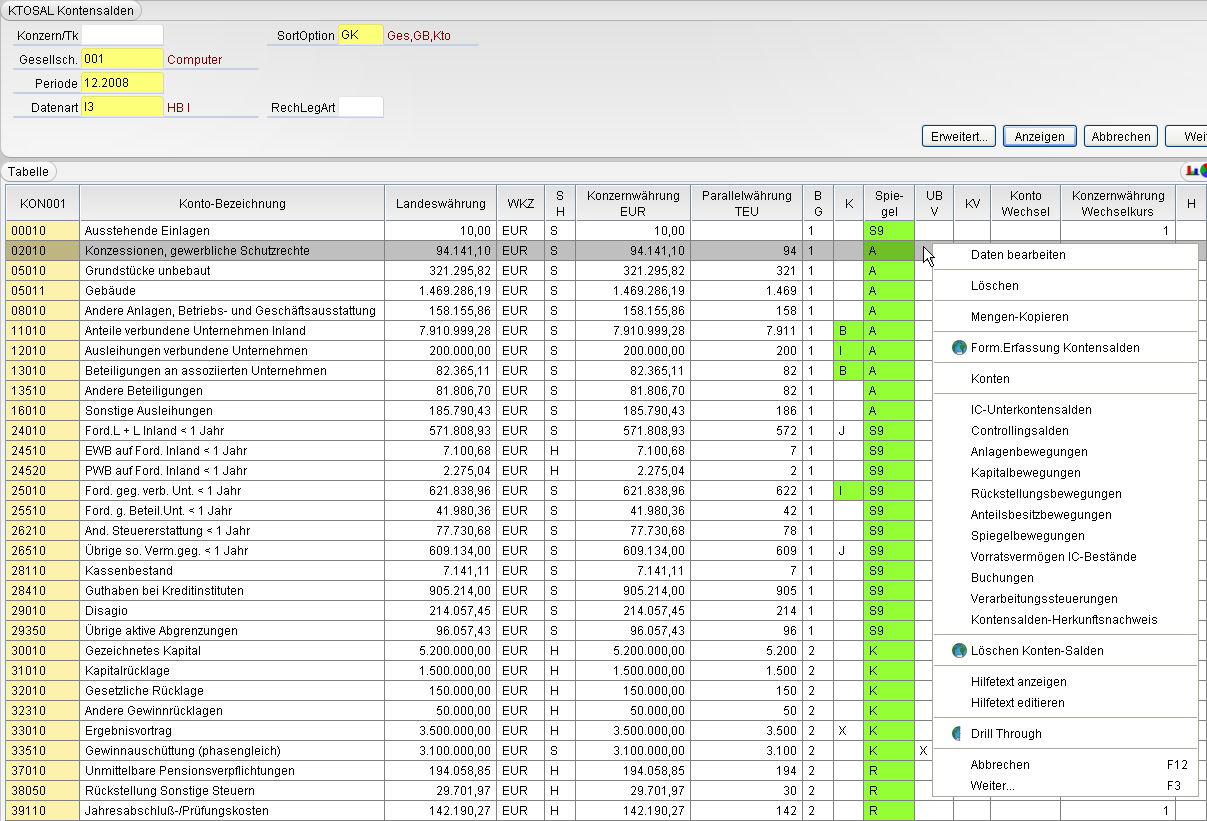Open the KTOSAL Kontensalden tab
This screenshot has height=821, width=1207.
[x=71, y=10]
